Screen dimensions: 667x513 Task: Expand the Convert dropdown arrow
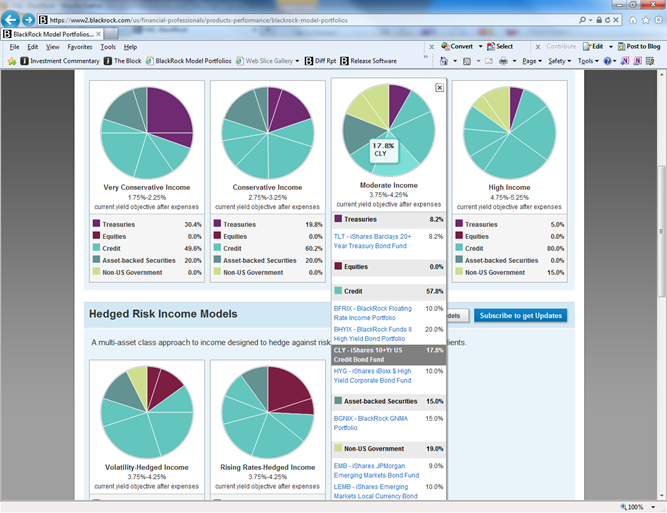pos(480,46)
